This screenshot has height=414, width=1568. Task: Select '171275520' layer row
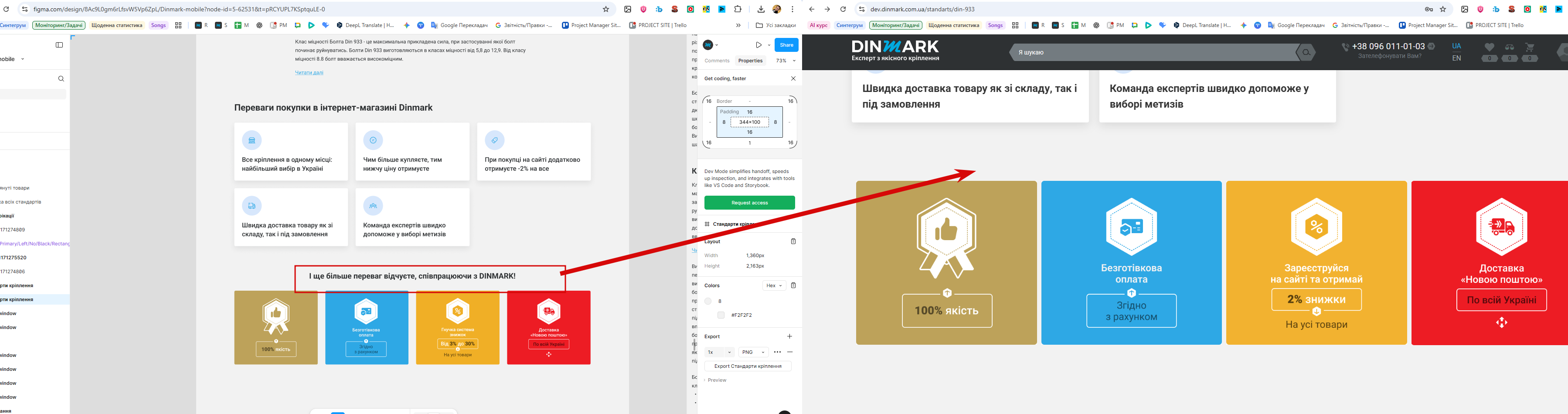point(35,258)
